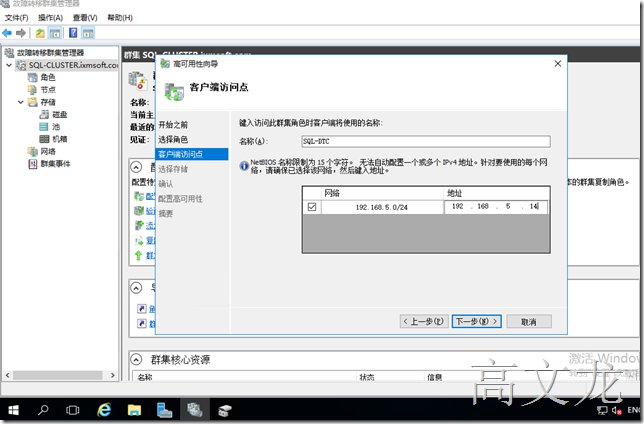
Task: Click the tree pane horizontal scrollbar right arrow
Action: (113, 375)
